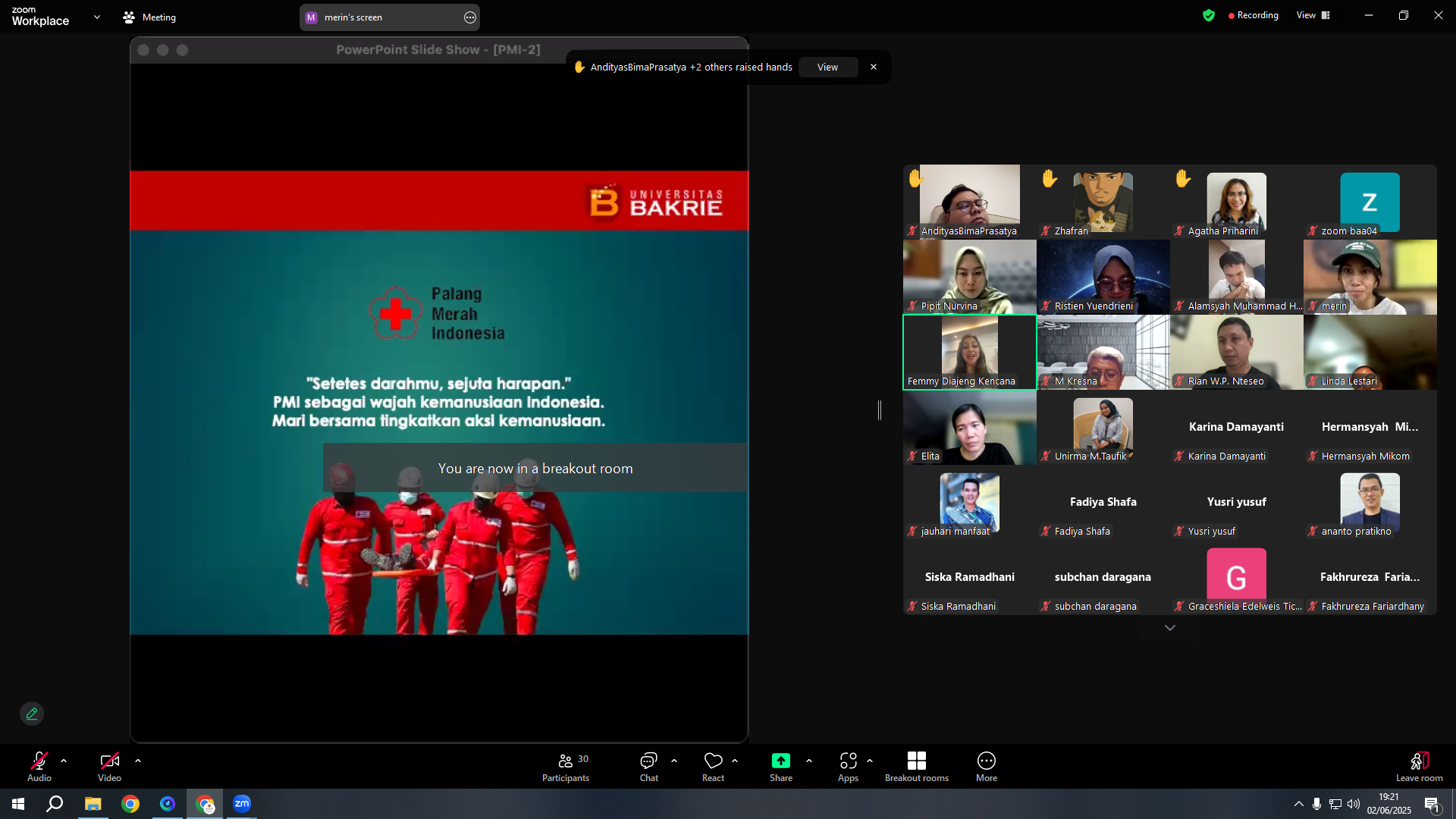
Task: Expand Zoom Workplace dropdown arrow
Action: (97, 17)
